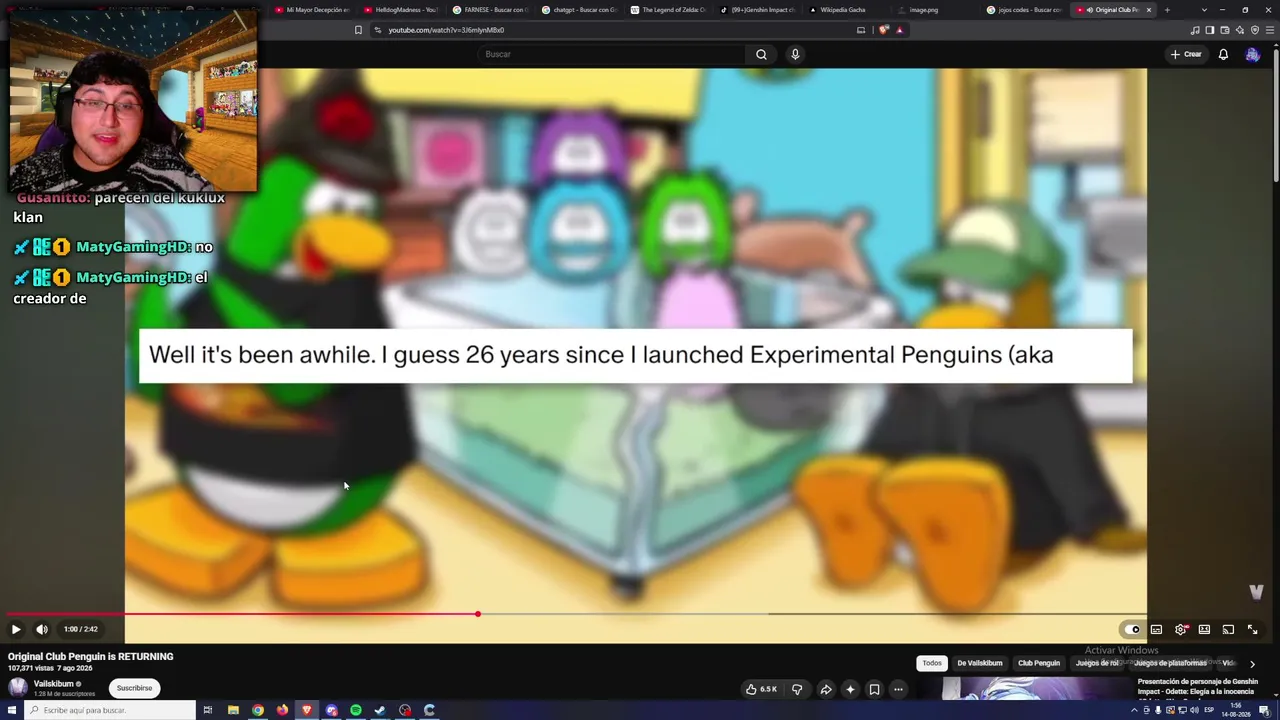Open File Explorer from the taskbar
The width and height of the screenshot is (1280, 720).
point(233,710)
